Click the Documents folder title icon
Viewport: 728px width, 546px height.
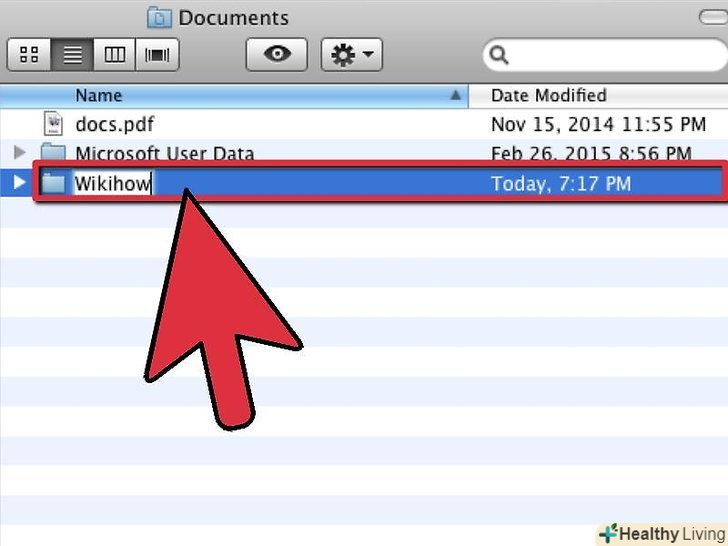point(159,18)
